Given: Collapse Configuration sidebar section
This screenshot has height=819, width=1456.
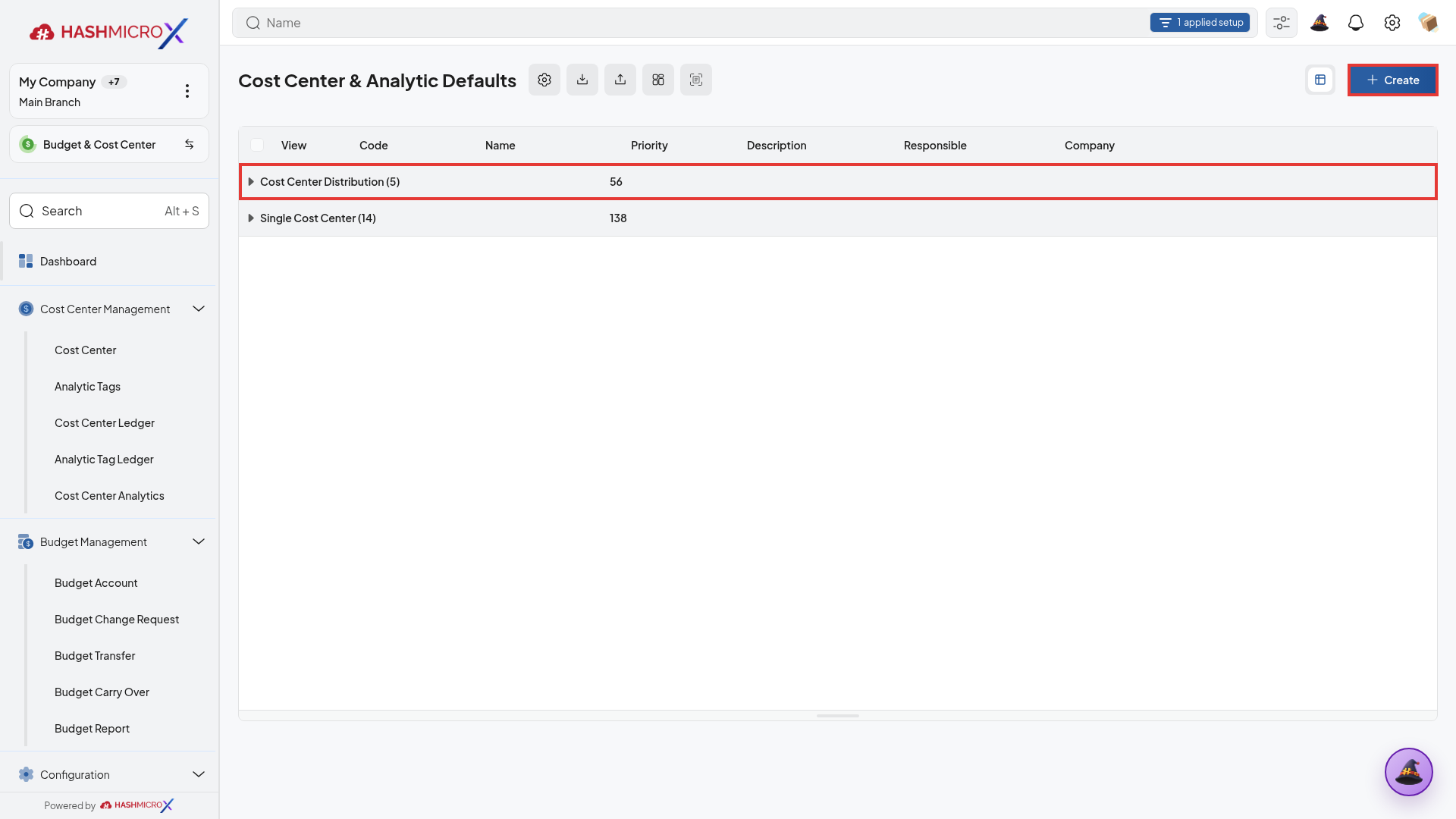Looking at the screenshot, I should 199,774.
